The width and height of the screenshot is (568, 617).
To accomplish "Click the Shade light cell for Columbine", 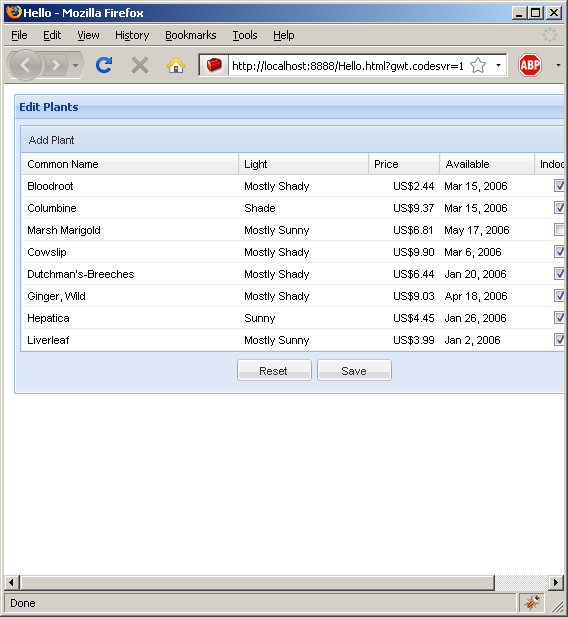I will (x=303, y=208).
